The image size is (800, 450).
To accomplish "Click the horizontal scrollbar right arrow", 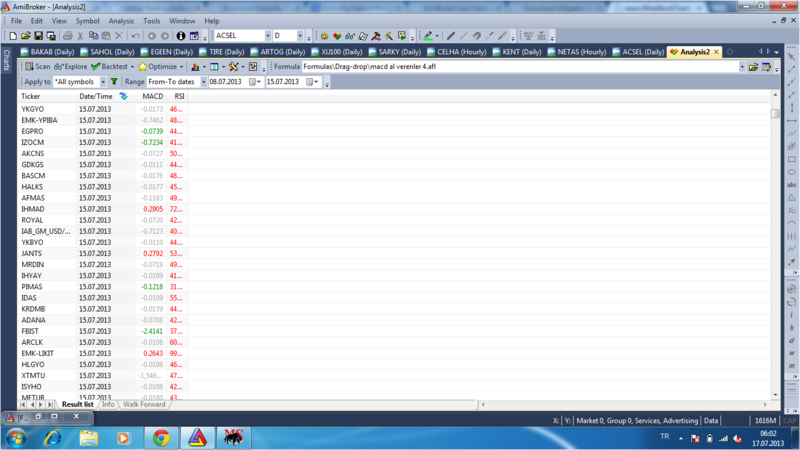I will click(765, 405).
